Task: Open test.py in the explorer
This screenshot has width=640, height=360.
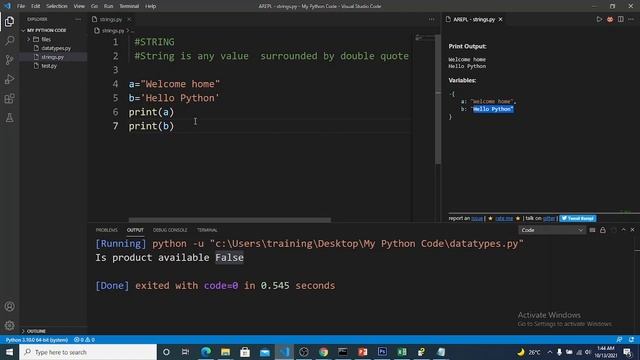Action: [49, 66]
